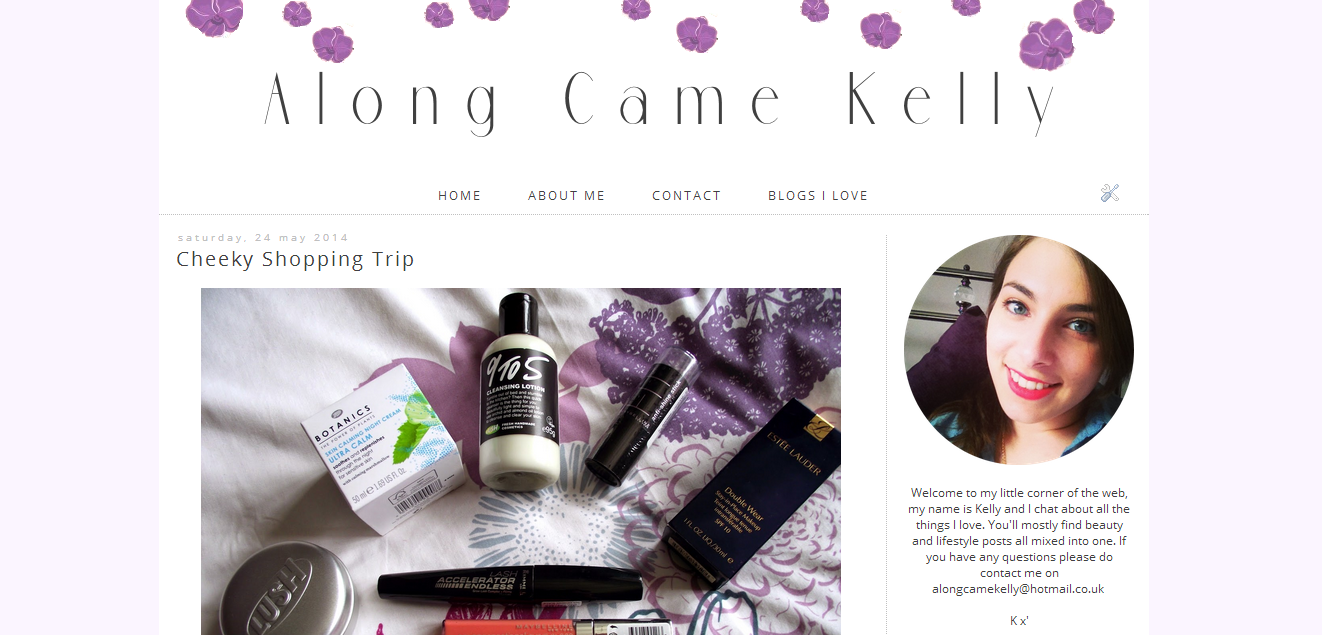
Task: Click the Lash Accelerator Endless mascara tube
Action: (511, 585)
